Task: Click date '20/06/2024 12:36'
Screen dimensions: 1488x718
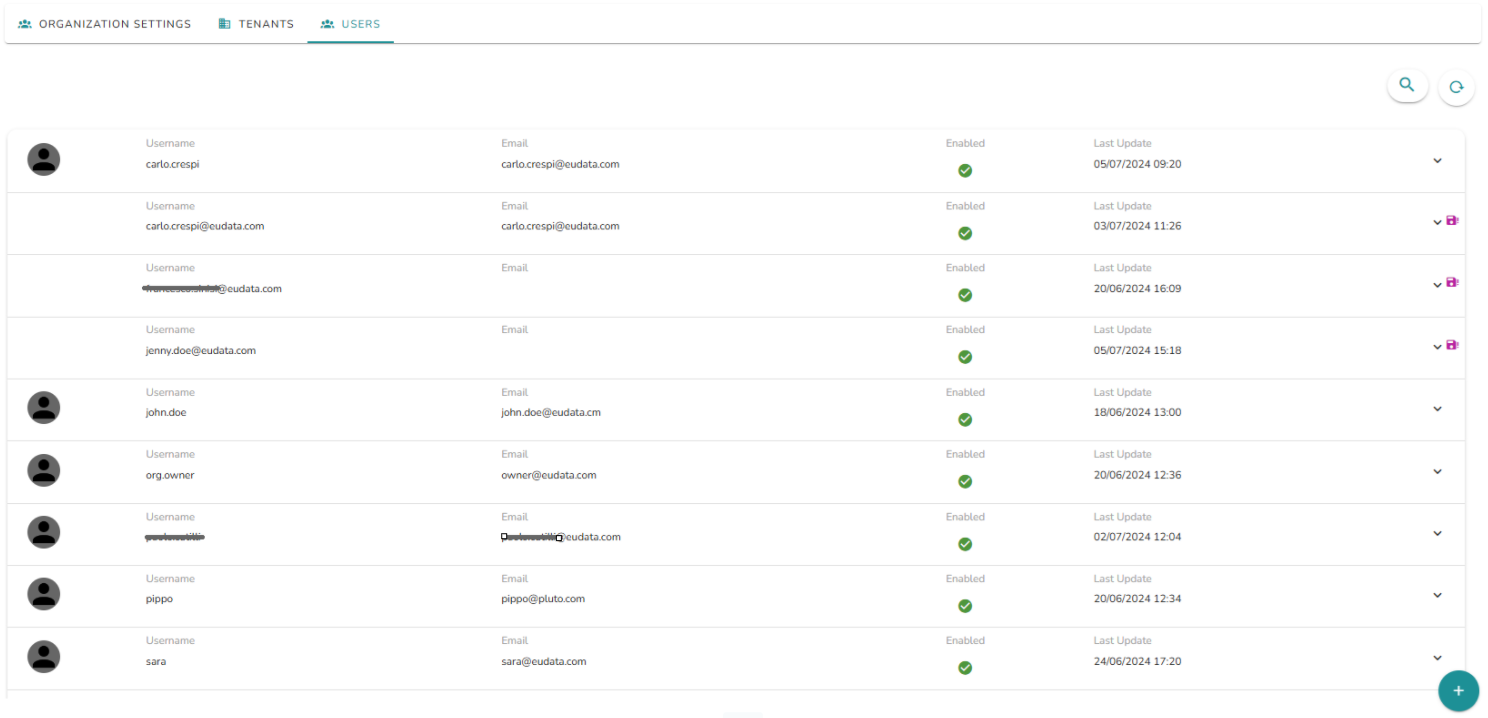Action: click(x=1138, y=475)
